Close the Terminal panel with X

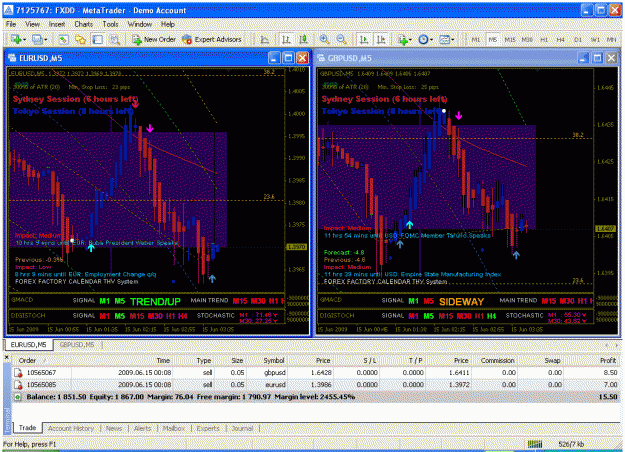click(x=6, y=358)
